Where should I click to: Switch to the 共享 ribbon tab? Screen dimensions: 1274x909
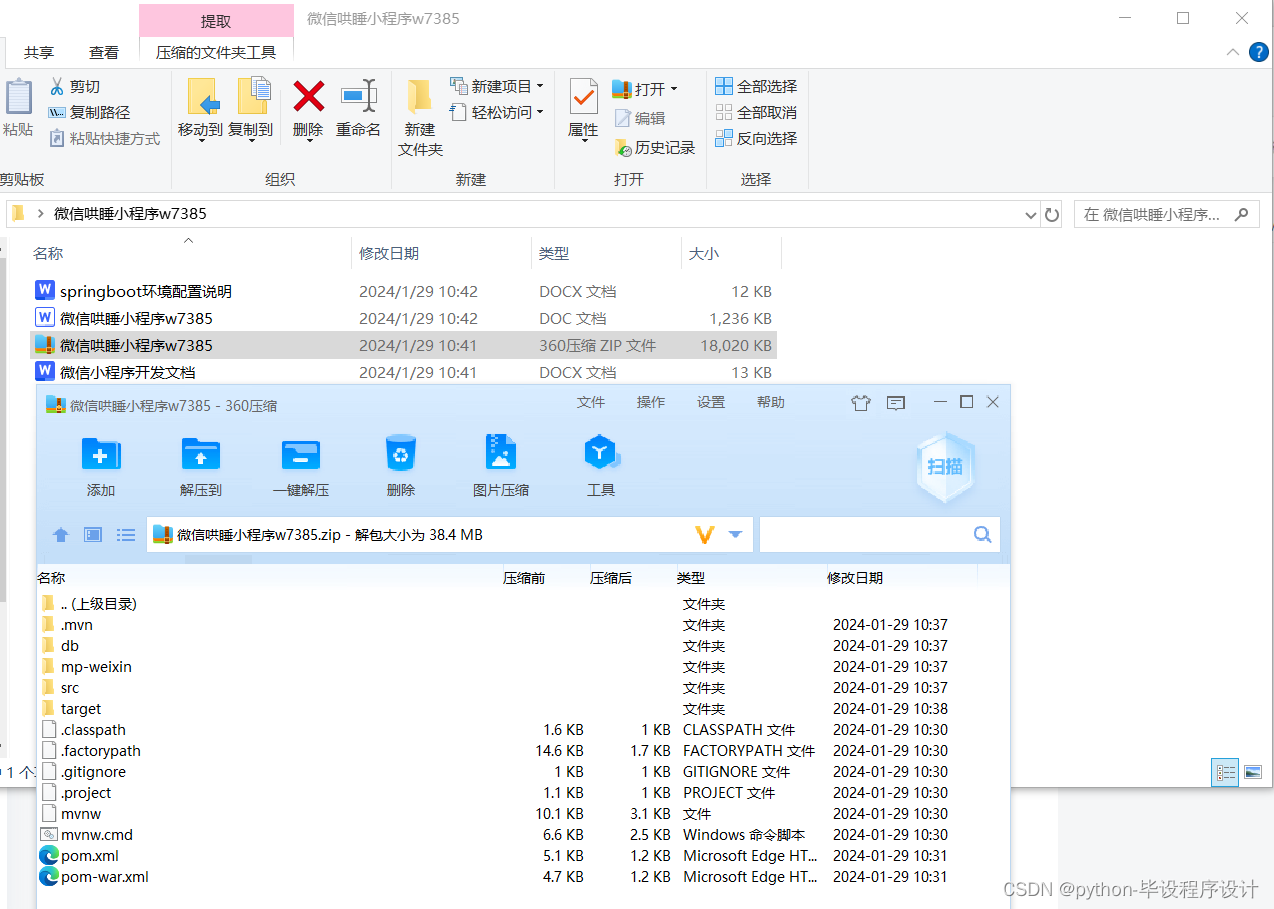pyautogui.click(x=39, y=52)
